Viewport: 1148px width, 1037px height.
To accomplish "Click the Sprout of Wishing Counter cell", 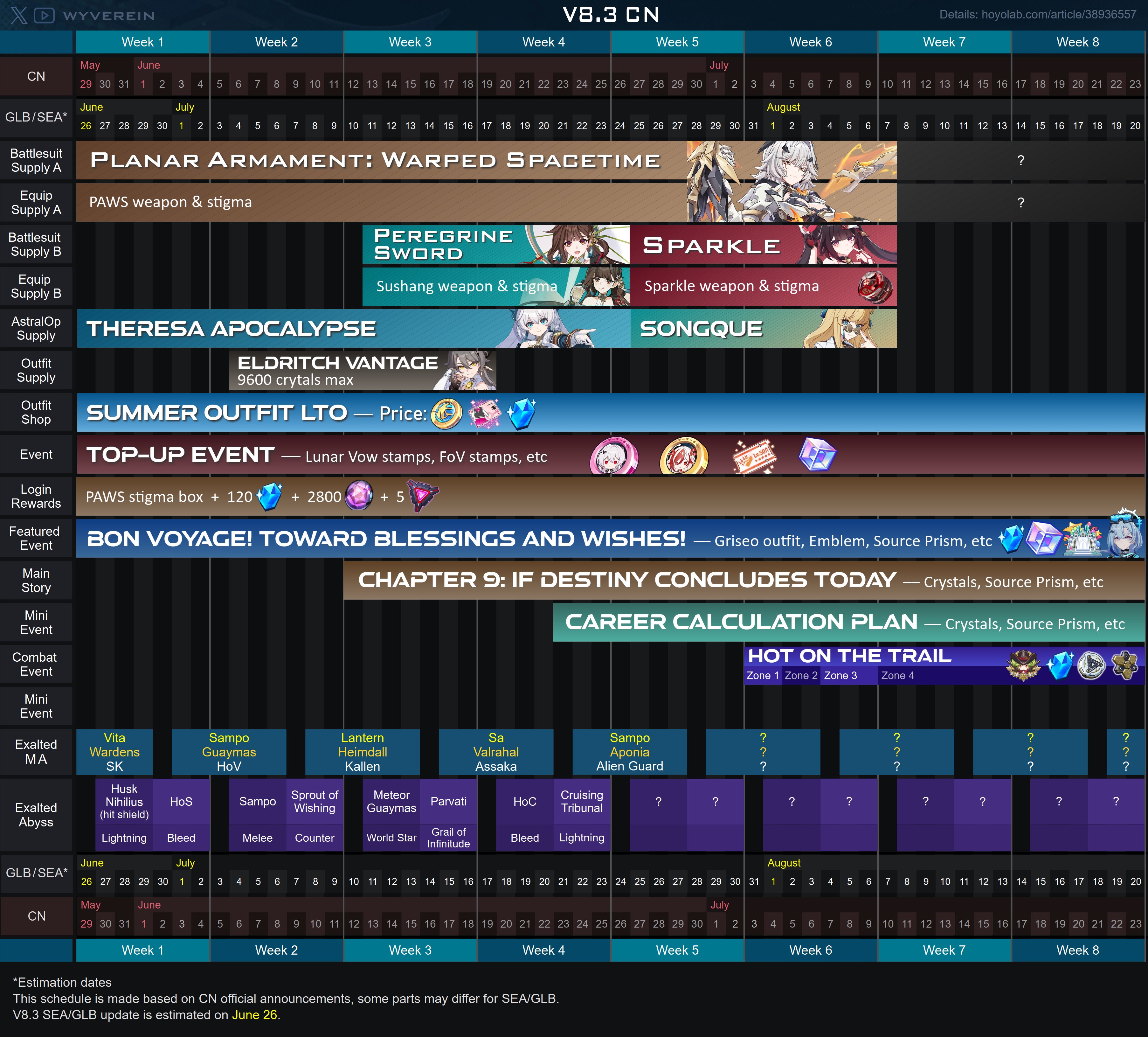I will click(x=314, y=815).
